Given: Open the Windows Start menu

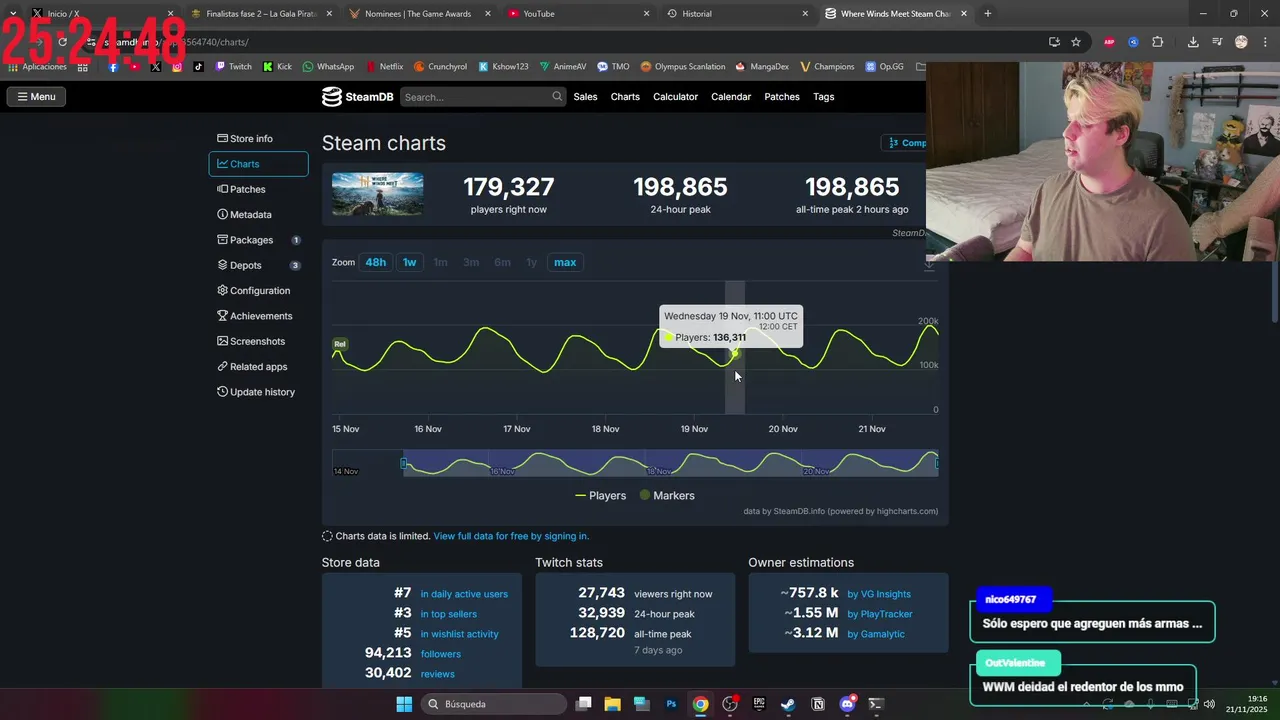Looking at the screenshot, I should coord(404,704).
